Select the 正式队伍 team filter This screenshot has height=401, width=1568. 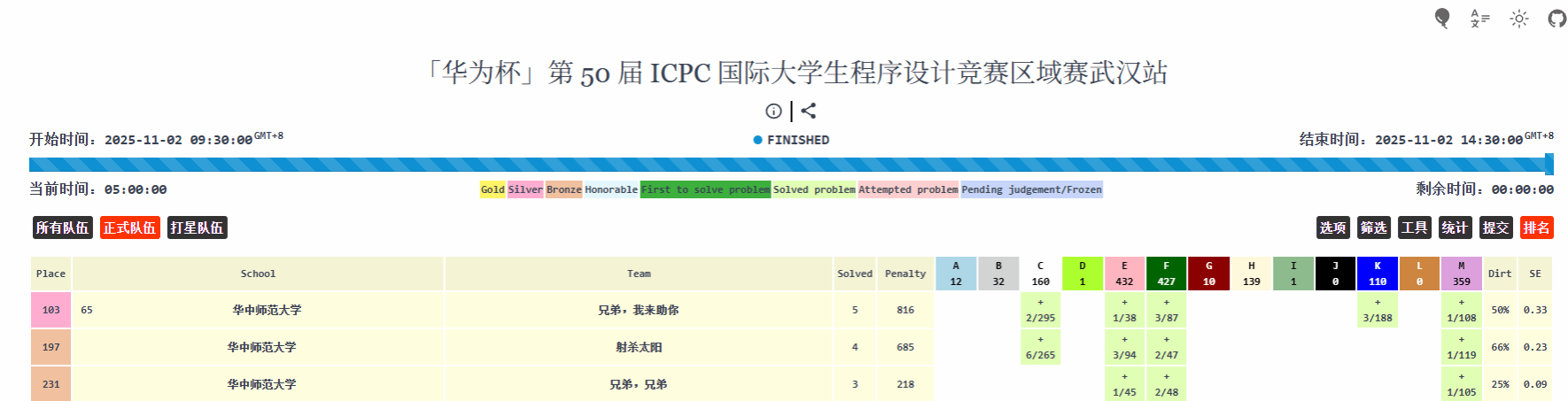[129, 227]
